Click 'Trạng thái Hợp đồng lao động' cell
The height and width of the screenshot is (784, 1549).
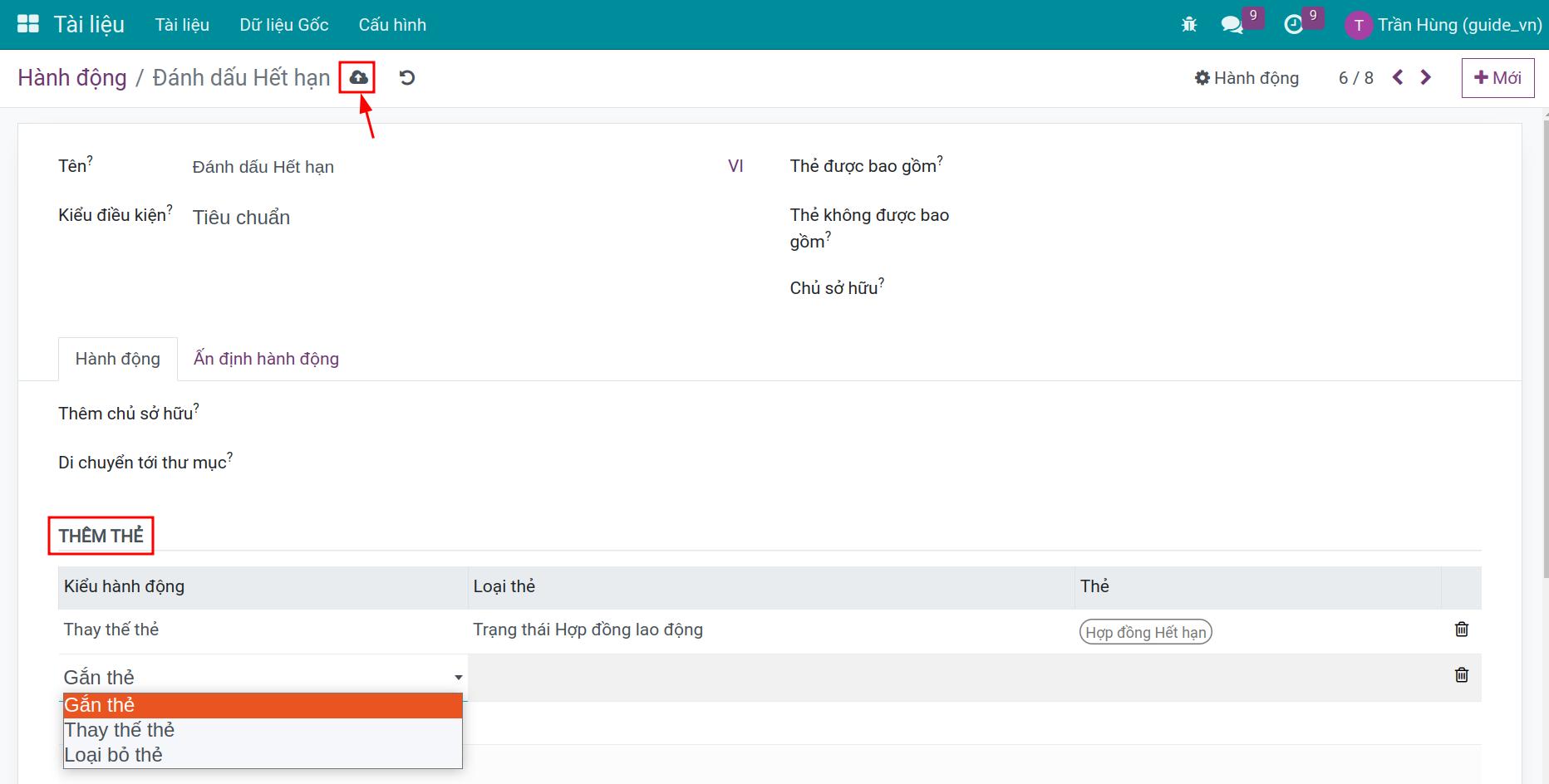(770, 630)
